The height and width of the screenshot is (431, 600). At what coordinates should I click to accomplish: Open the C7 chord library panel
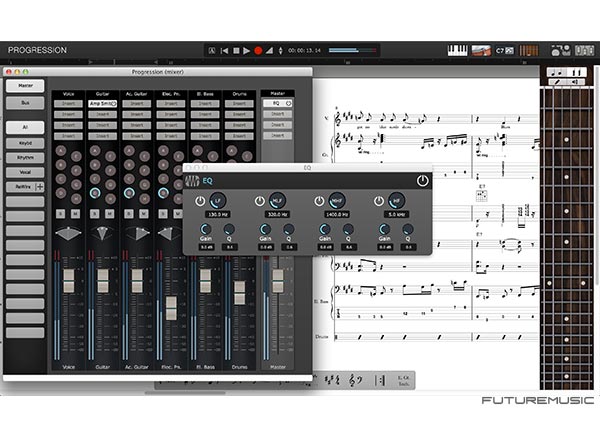tap(505, 51)
